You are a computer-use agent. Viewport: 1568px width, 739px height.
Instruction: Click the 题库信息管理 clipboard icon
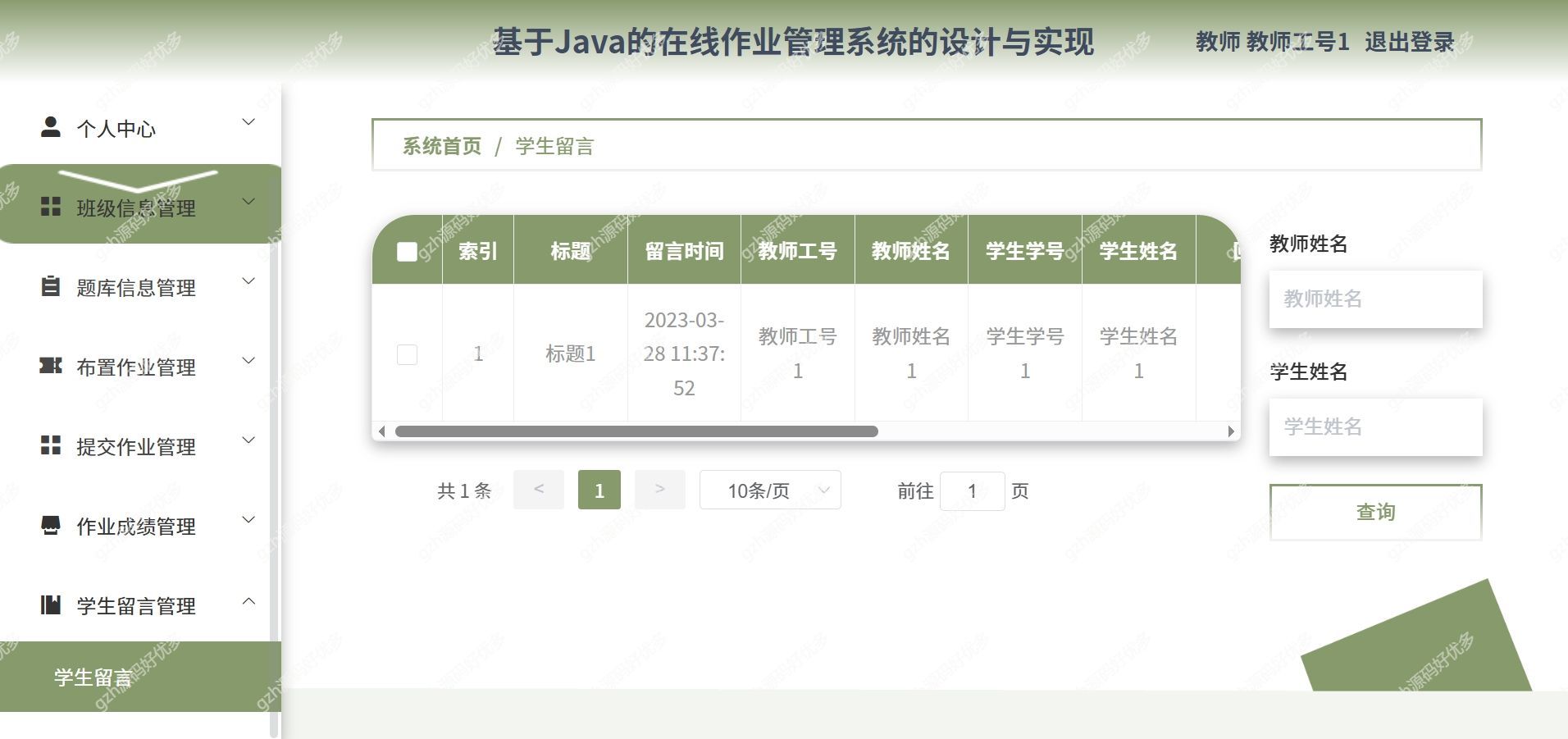[x=51, y=286]
